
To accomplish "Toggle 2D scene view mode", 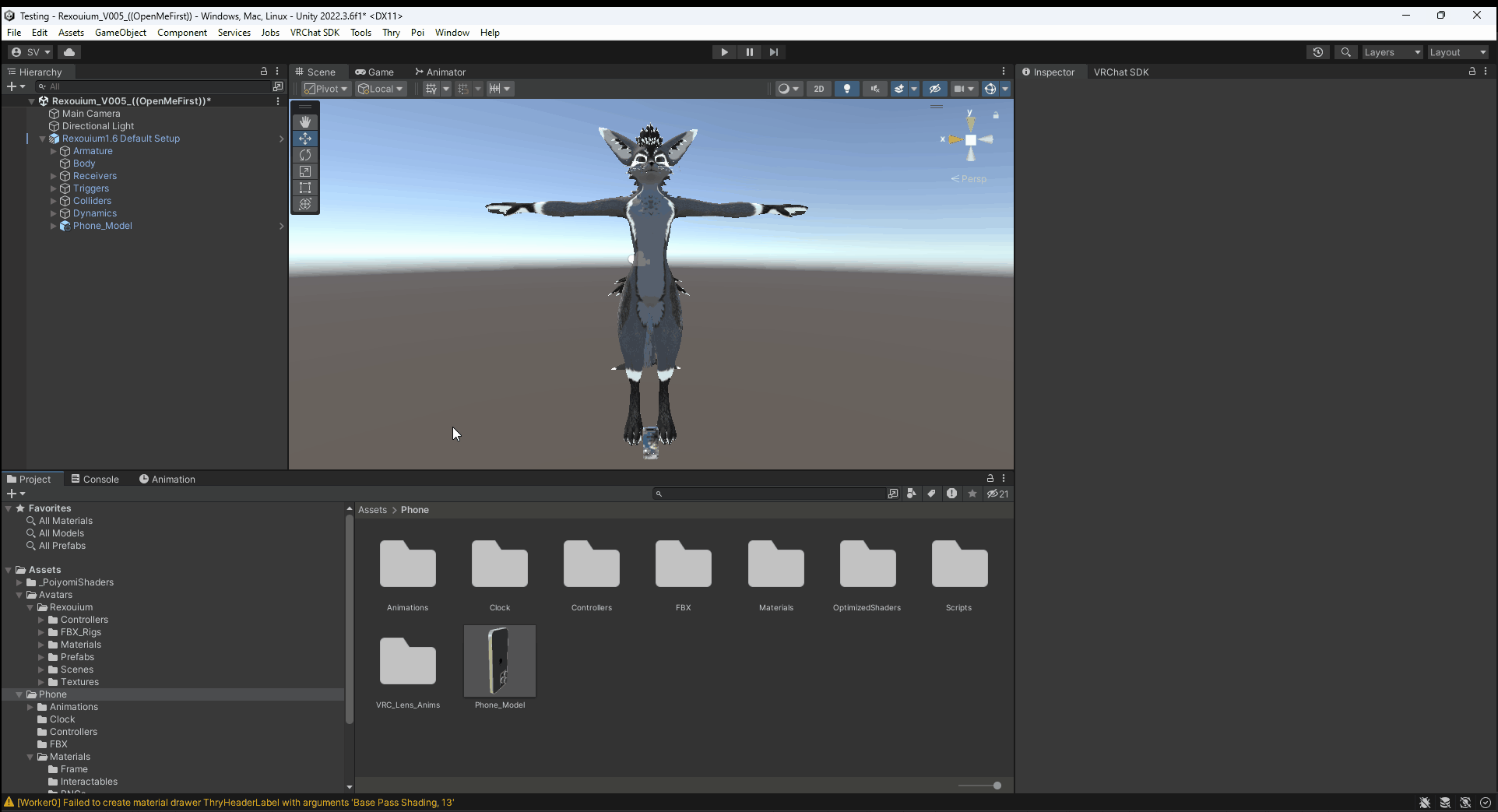I will (819, 89).
